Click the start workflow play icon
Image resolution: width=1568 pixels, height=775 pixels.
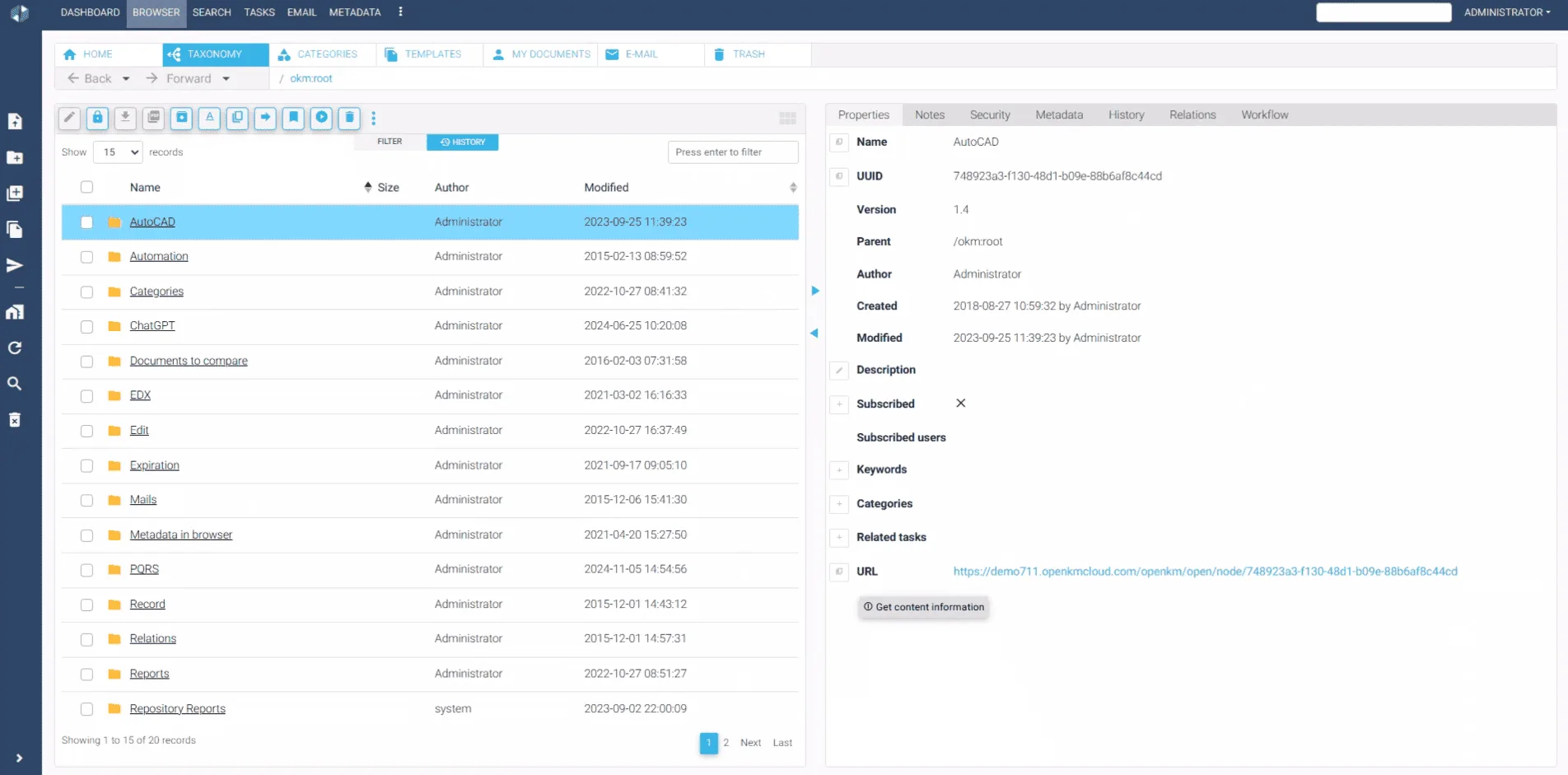pyautogui.click(x=321, y=118)
